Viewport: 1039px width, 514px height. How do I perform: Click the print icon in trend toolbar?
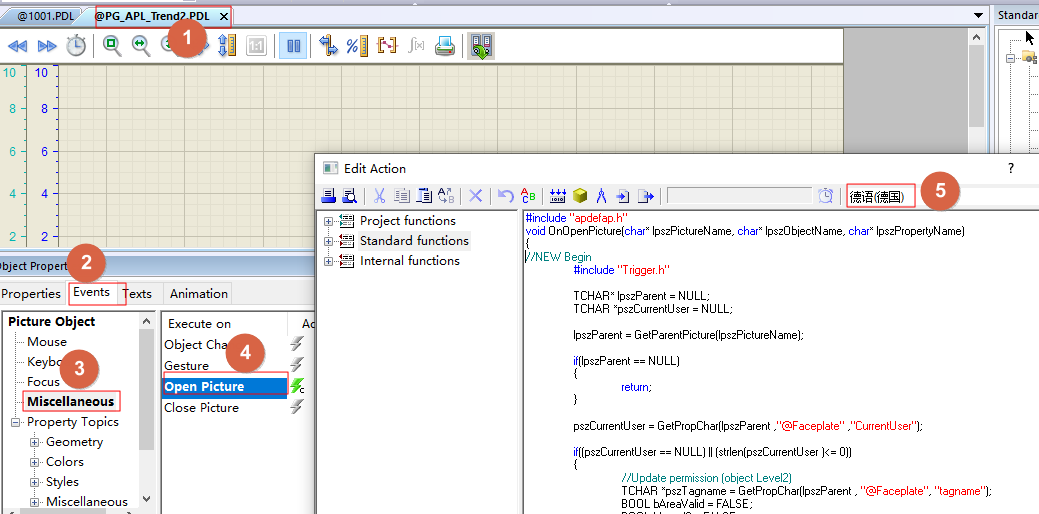[445, 46]
